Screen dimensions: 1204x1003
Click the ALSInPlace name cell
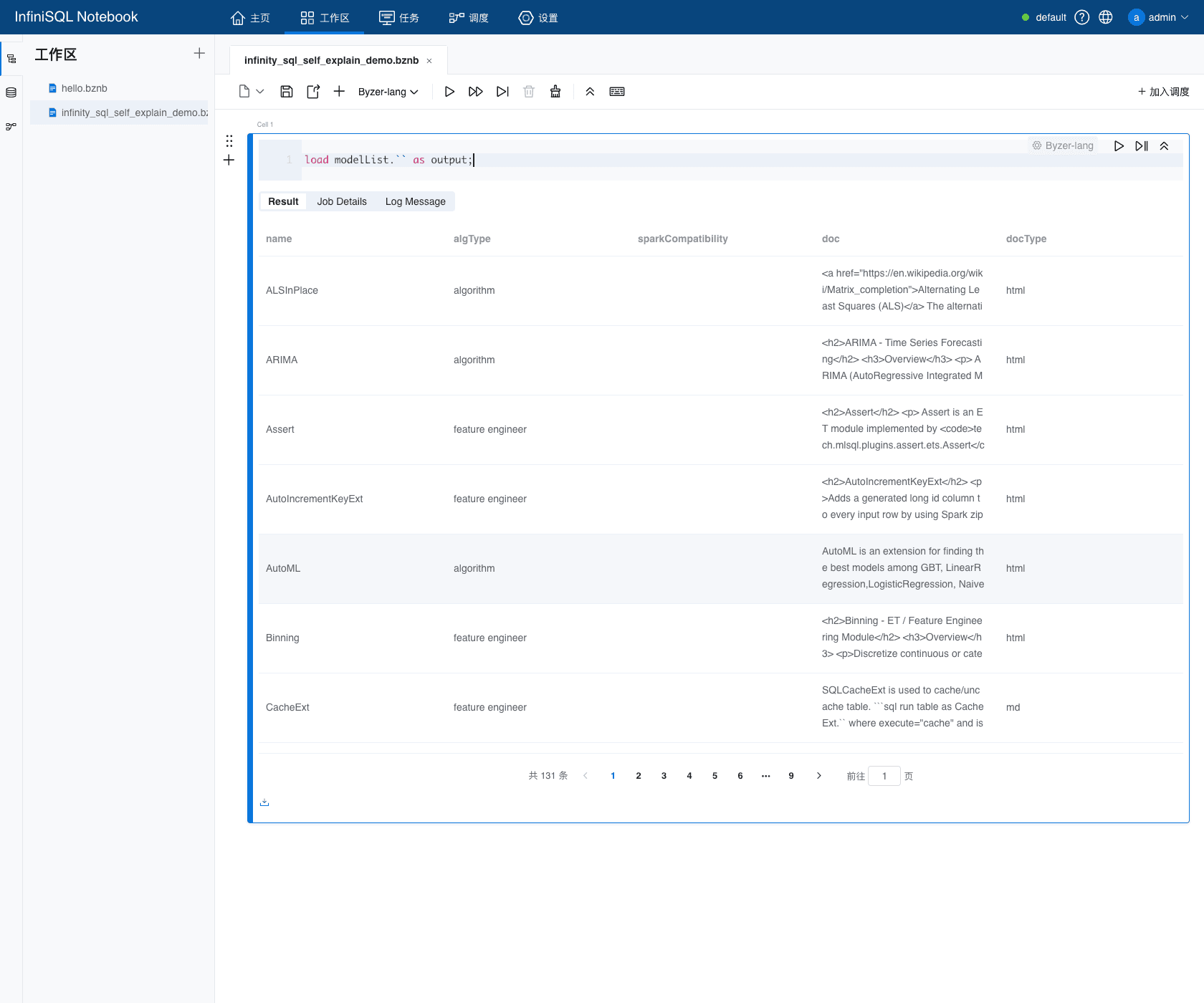click(x=292, y=290)
